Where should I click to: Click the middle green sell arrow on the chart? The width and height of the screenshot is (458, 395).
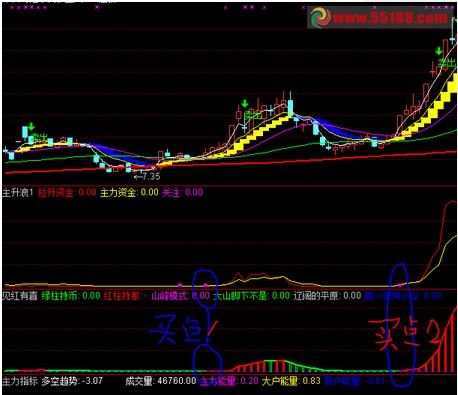(x=245, y=103)
